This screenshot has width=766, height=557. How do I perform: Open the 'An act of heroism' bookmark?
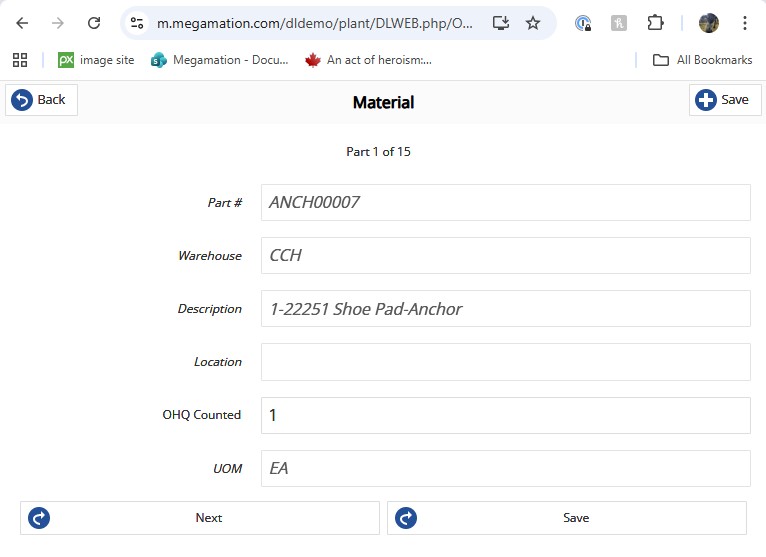pyautogui.click(x=368, y=60)
